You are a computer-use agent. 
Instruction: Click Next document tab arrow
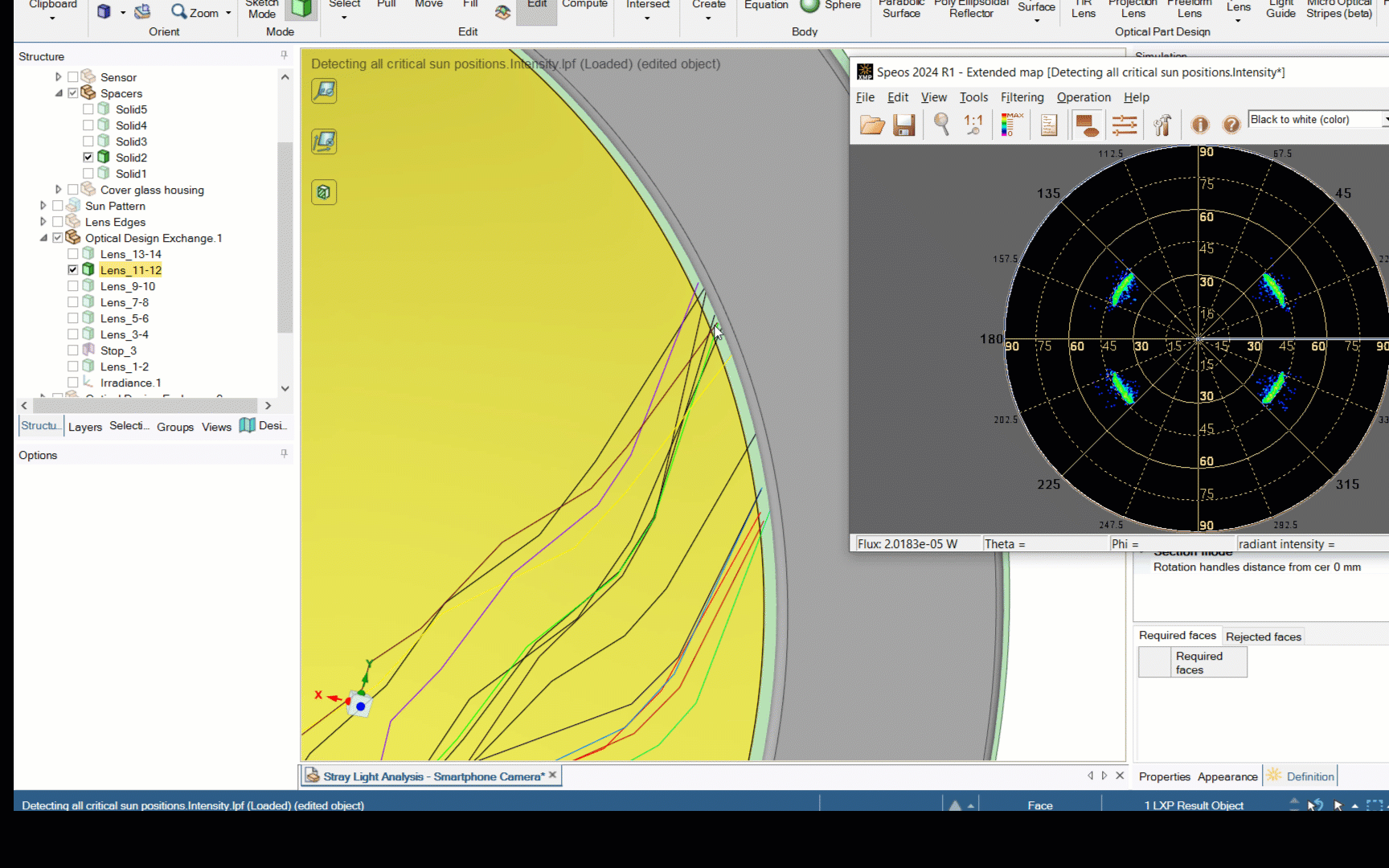(1104, 776)
